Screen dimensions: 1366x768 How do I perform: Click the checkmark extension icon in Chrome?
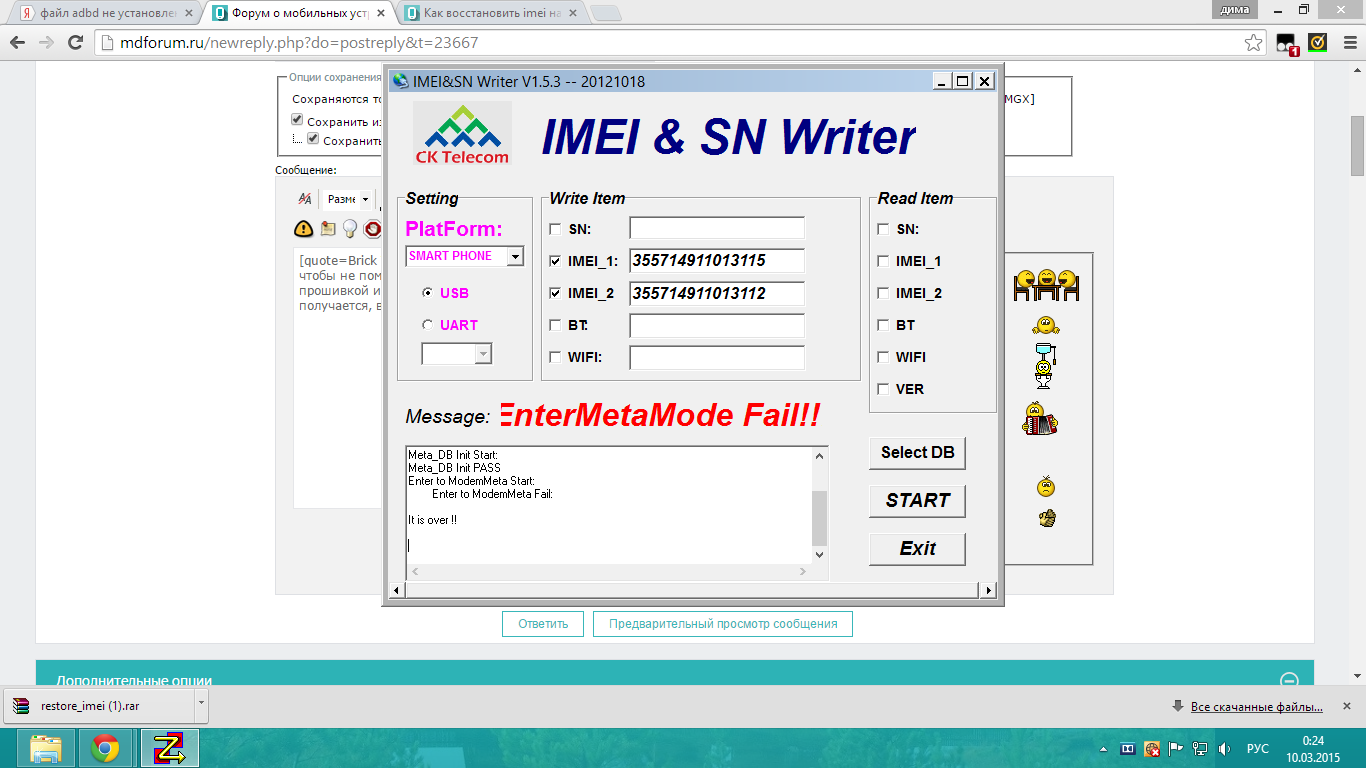[x=1318, y=43]
